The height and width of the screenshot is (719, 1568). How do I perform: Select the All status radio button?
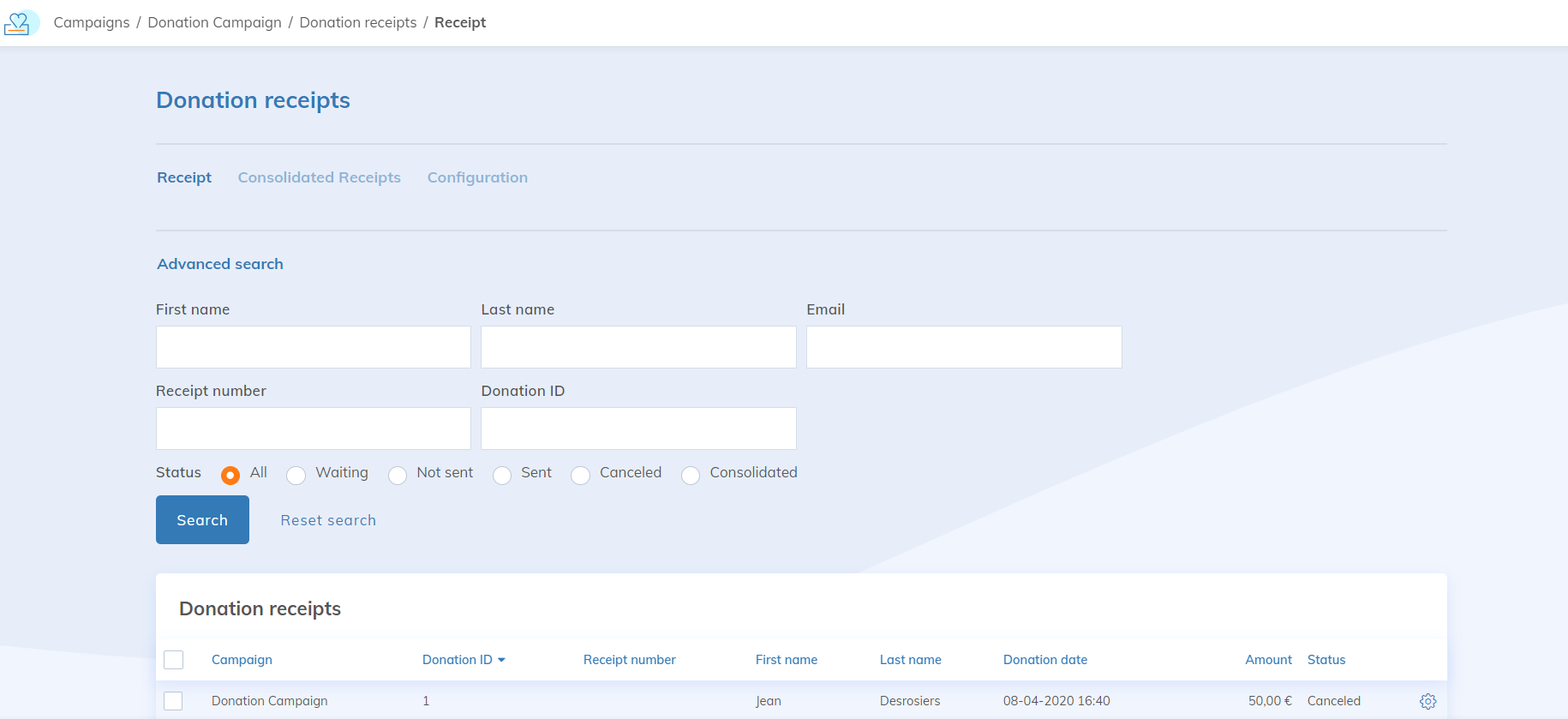(230, 475)
